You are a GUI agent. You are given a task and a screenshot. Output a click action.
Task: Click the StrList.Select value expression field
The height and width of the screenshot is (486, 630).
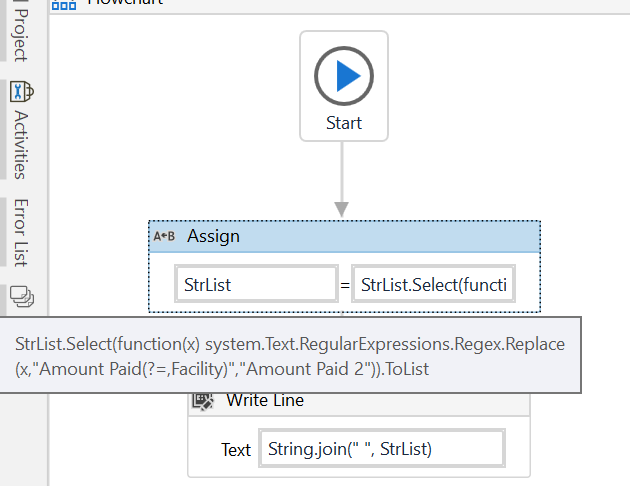click(434, 285)
